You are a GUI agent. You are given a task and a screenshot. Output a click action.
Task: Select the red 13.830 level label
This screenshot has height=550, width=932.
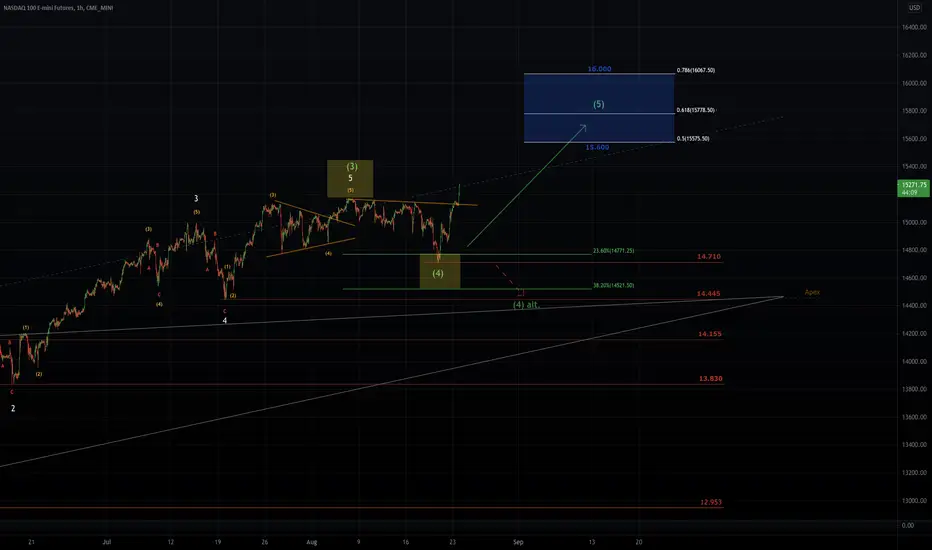pyautogui.click(x=711, y=379)
